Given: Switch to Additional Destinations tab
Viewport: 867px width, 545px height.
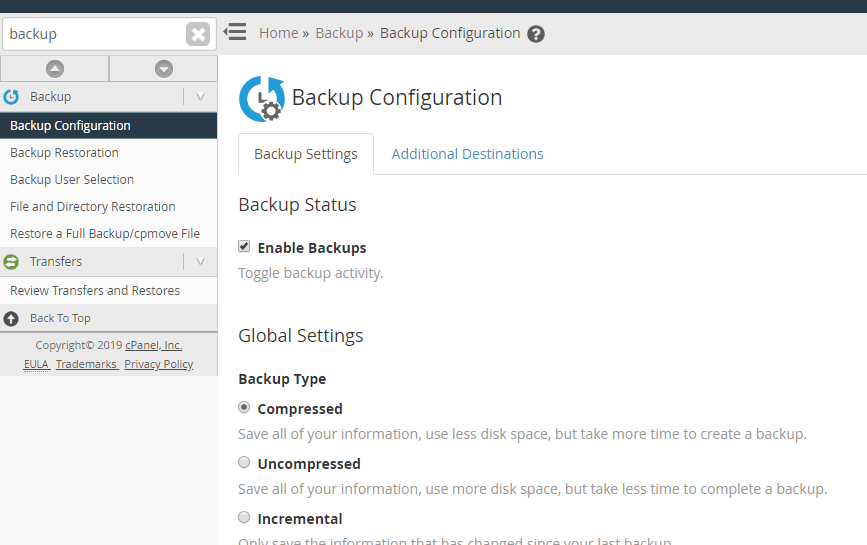Looking at the screenshot, I should 467,154.
